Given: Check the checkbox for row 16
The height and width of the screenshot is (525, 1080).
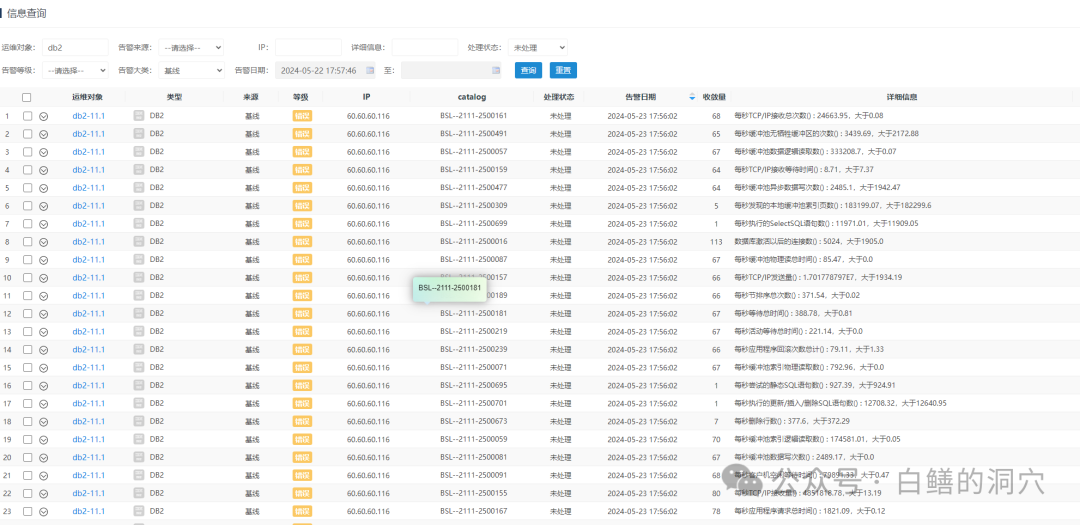Looking at the screenshot, I should click(27, 385).
